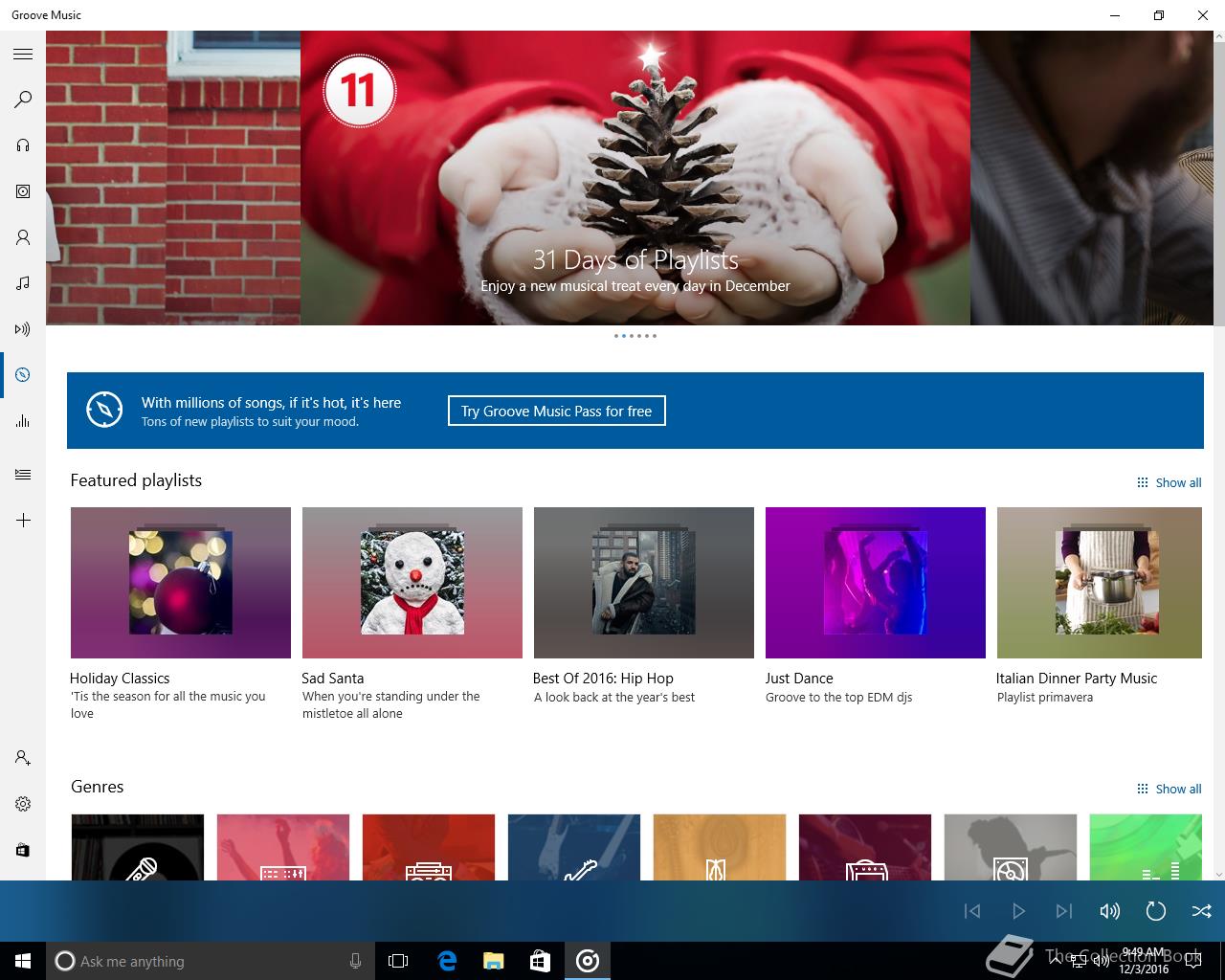Image resolution: width=1225 pixels, height=980 pixels.
Task: Click the Sad Santa title text
Action: (333, 678)
